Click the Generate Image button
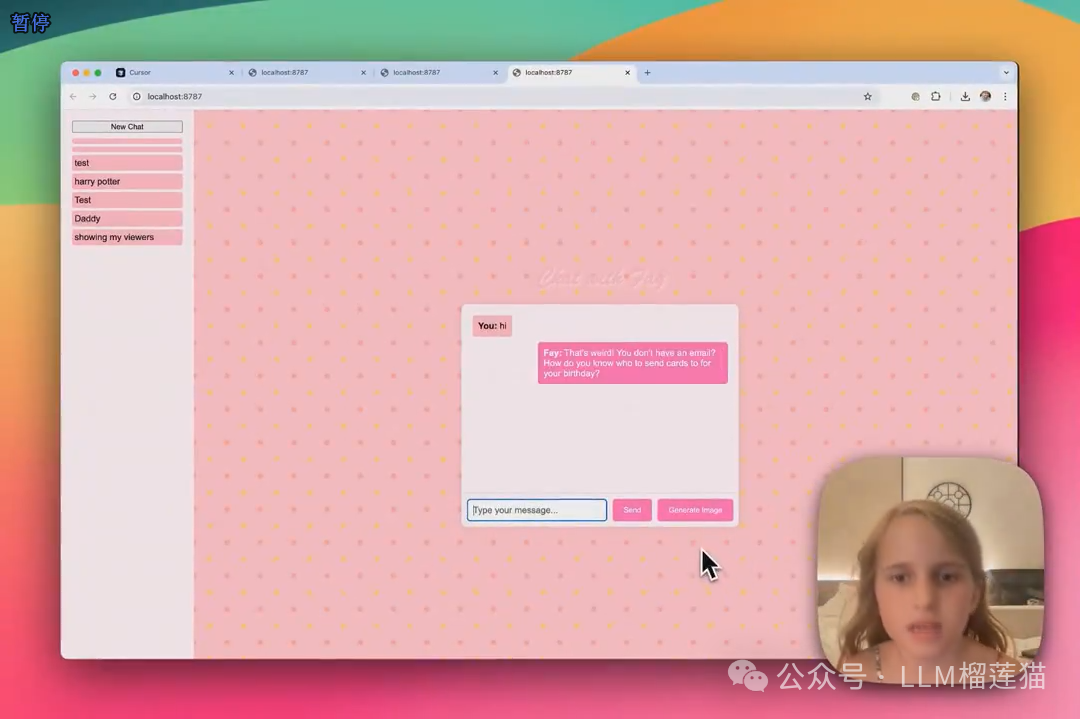Image resolution: width=1080 pixels, height=719 pixels. 695,510
